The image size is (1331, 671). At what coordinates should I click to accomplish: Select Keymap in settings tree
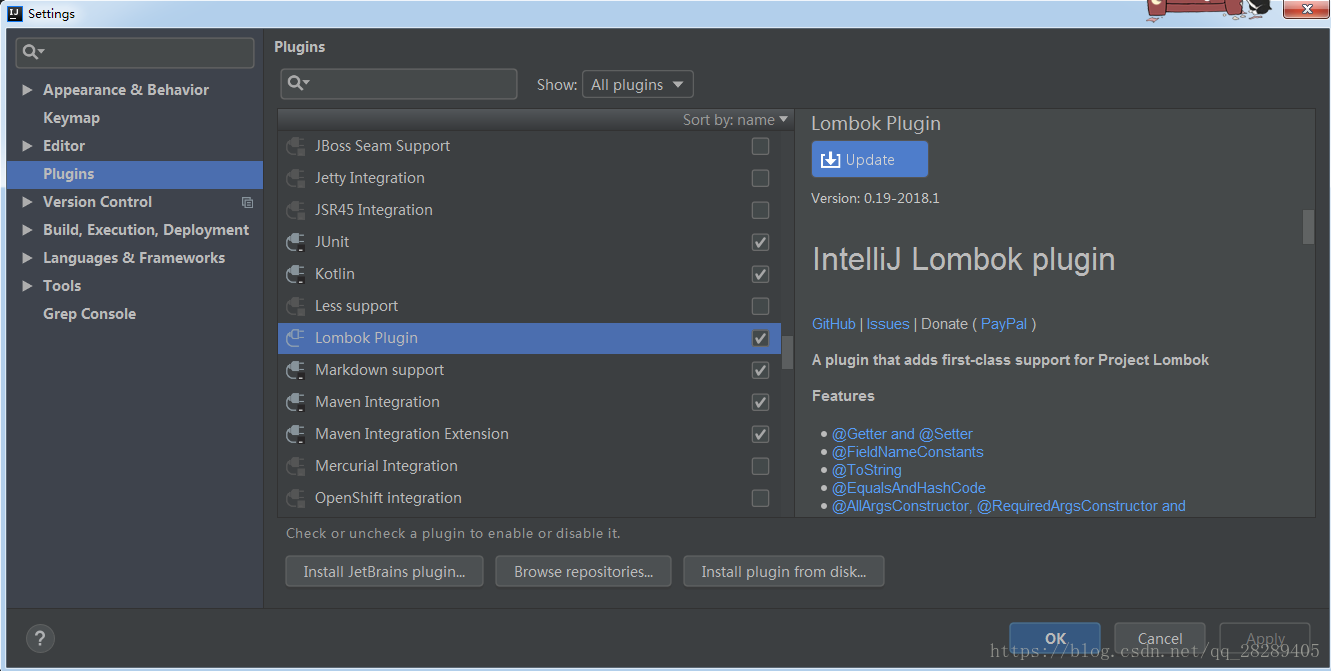(x=71, y=118)
